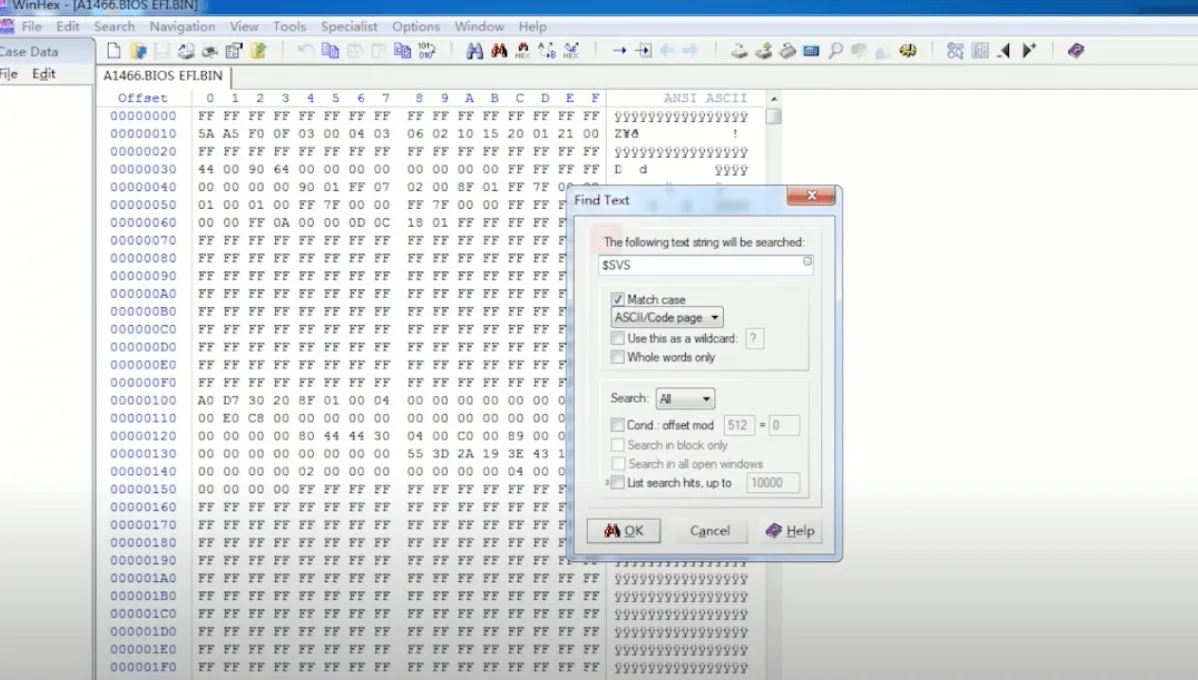Click the search string field containing $SVS

705,265
